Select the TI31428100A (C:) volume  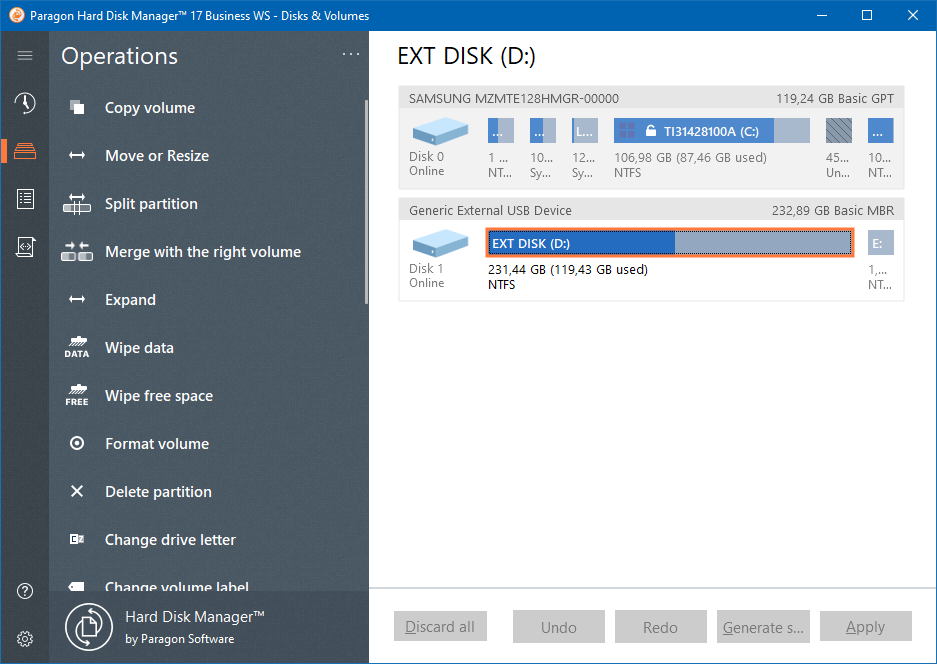712,131
